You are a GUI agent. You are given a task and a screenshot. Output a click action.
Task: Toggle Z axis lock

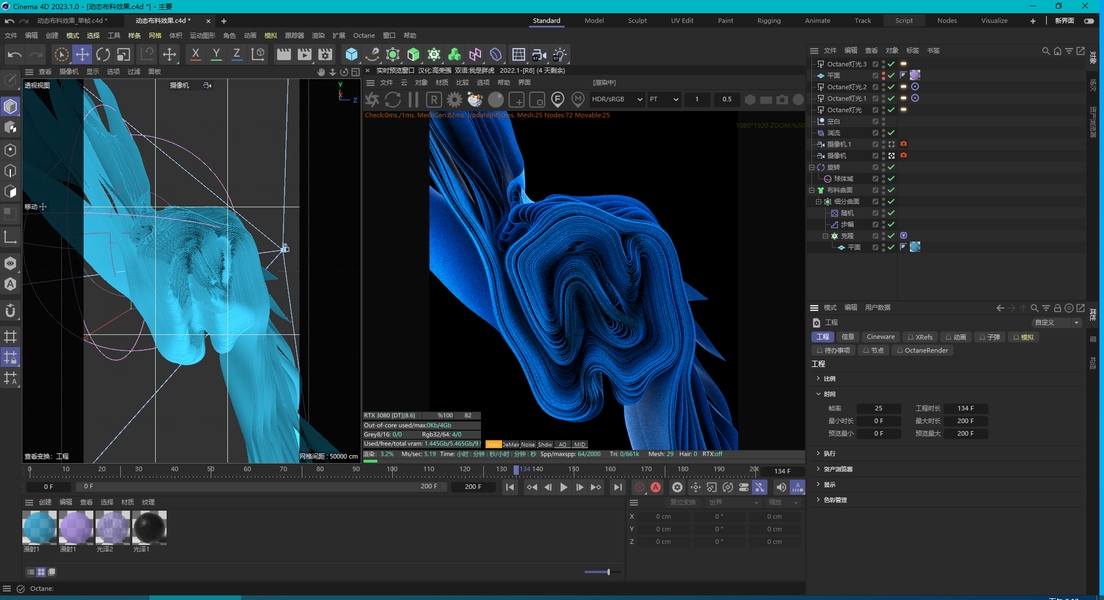(237, 54)
